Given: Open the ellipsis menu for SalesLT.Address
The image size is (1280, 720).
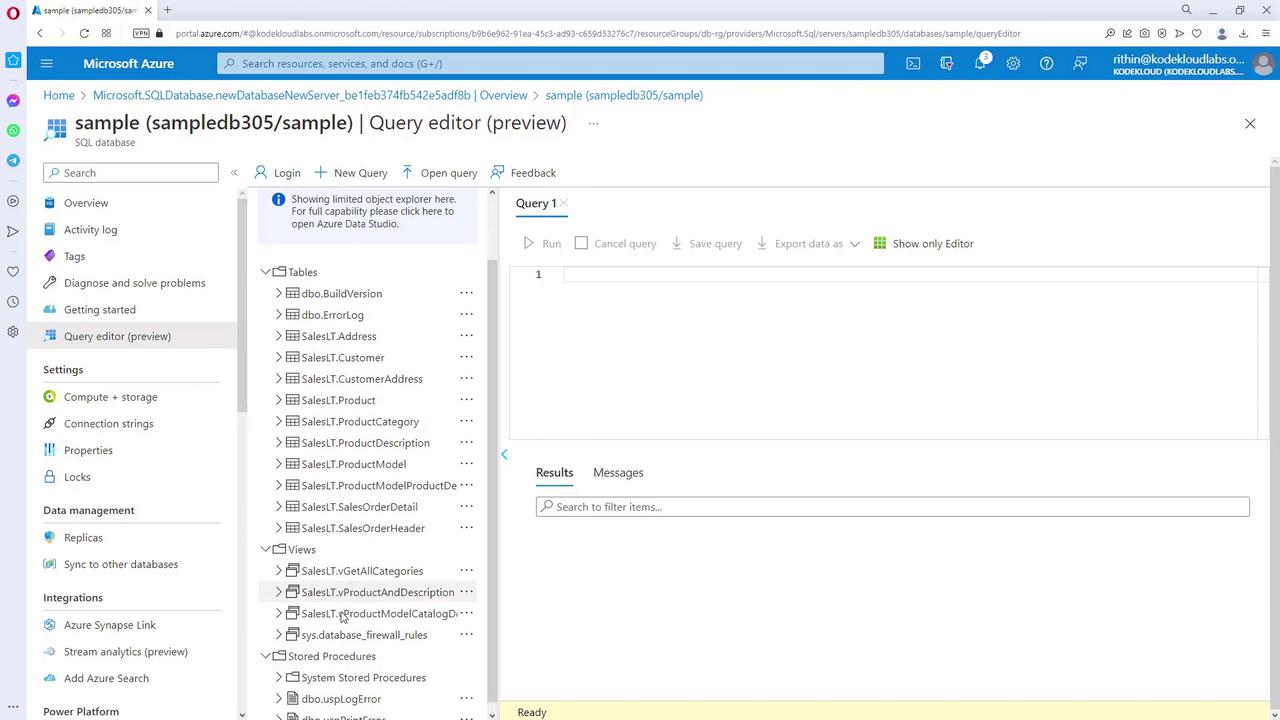Looking at the screenshot, I should point(466,336).
